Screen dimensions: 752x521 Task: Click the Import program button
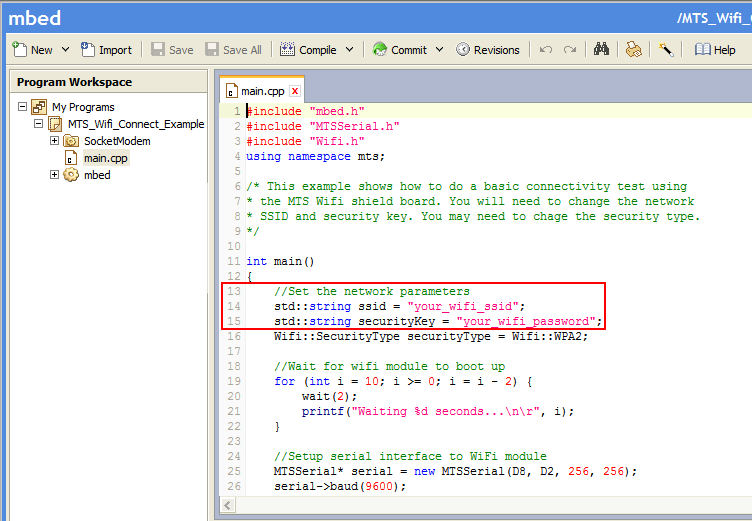click(106, 49)
